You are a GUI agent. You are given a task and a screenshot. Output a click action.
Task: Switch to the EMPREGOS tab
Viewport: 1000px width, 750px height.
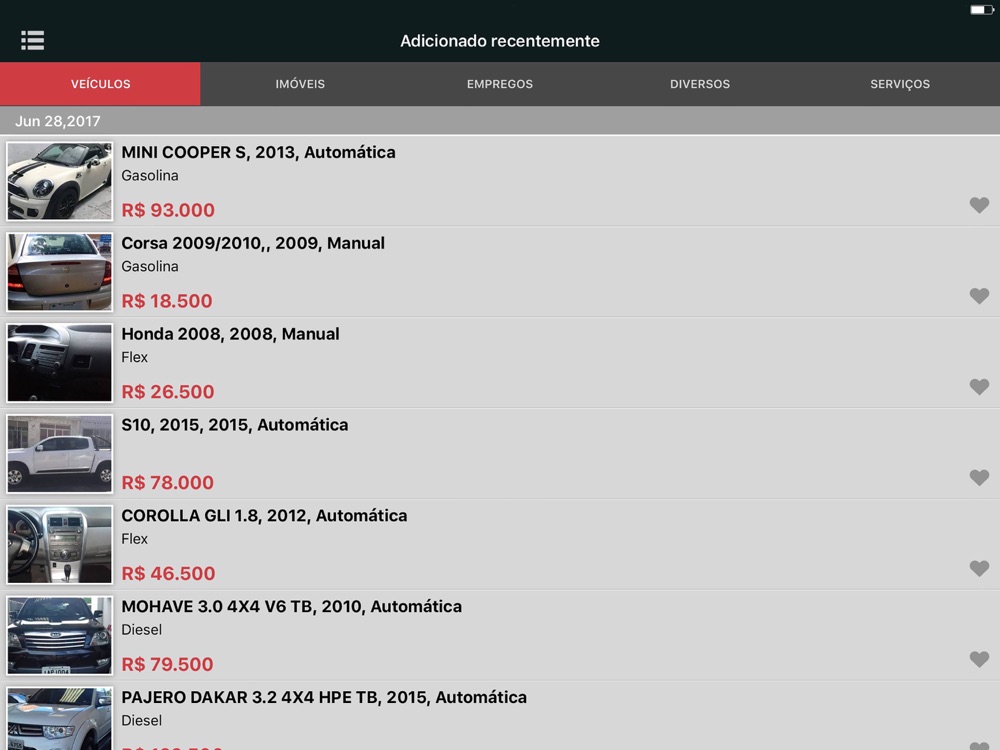pyautogui.click(x=499, y=84)
